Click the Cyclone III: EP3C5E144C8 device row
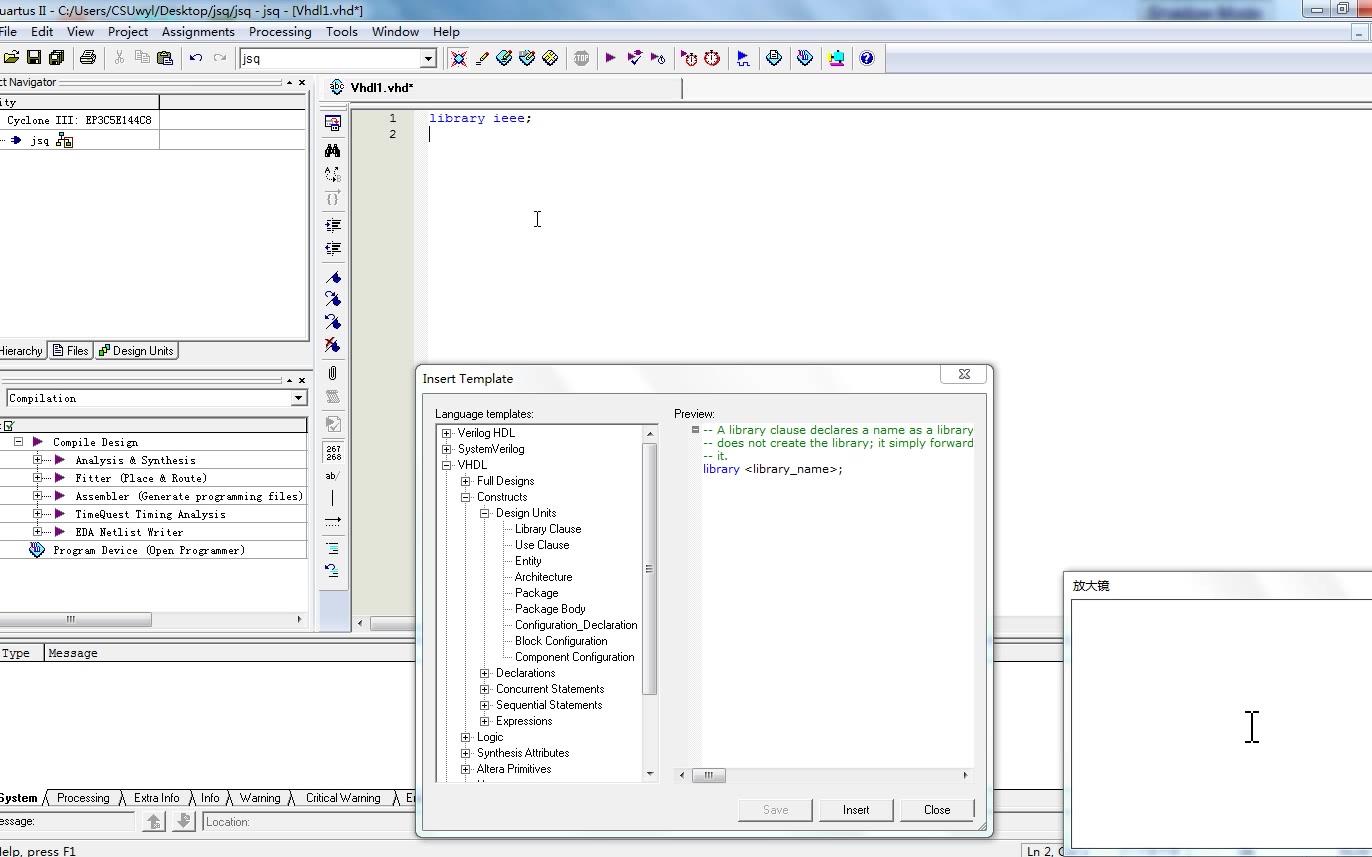The height and width of the screenshot is (857, 1372). tap(79, 120)
